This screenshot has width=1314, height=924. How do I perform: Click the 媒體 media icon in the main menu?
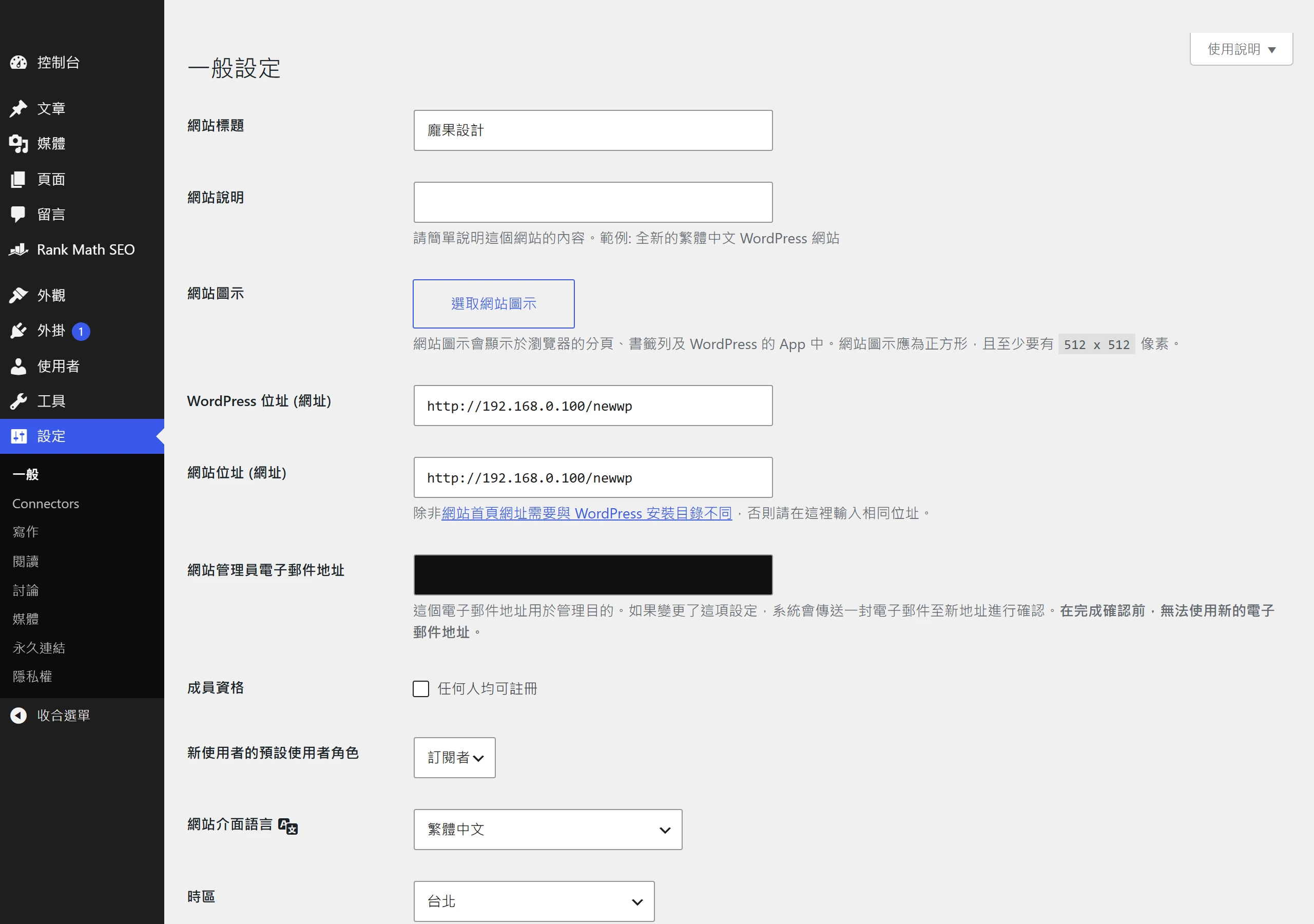click(18, 144)
